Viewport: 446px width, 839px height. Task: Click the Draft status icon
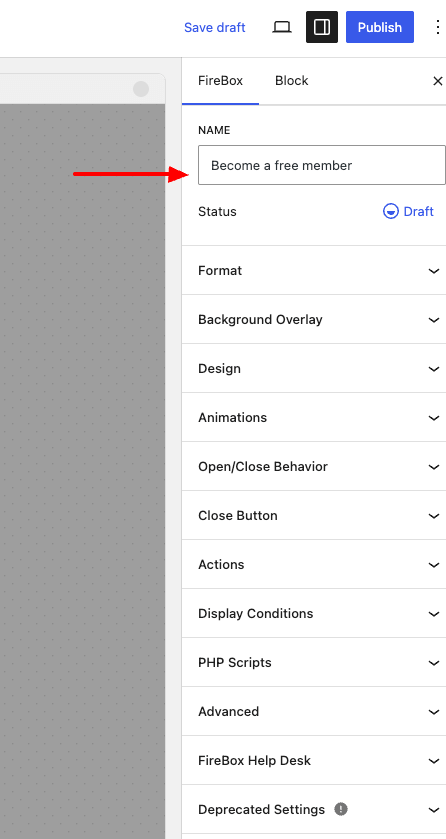pos(391,211)
